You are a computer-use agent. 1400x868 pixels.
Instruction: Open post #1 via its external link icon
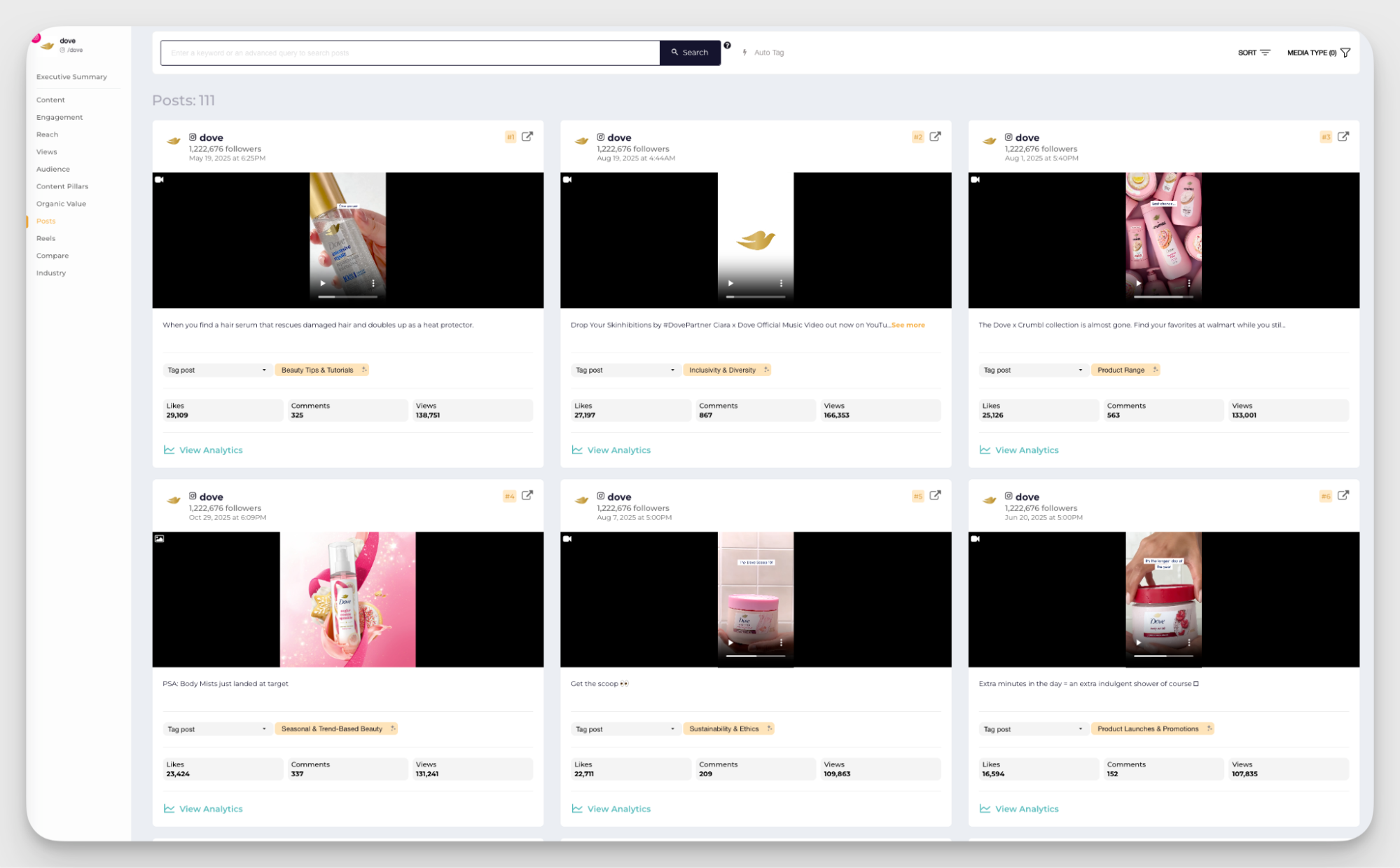[x=527, y=137]
